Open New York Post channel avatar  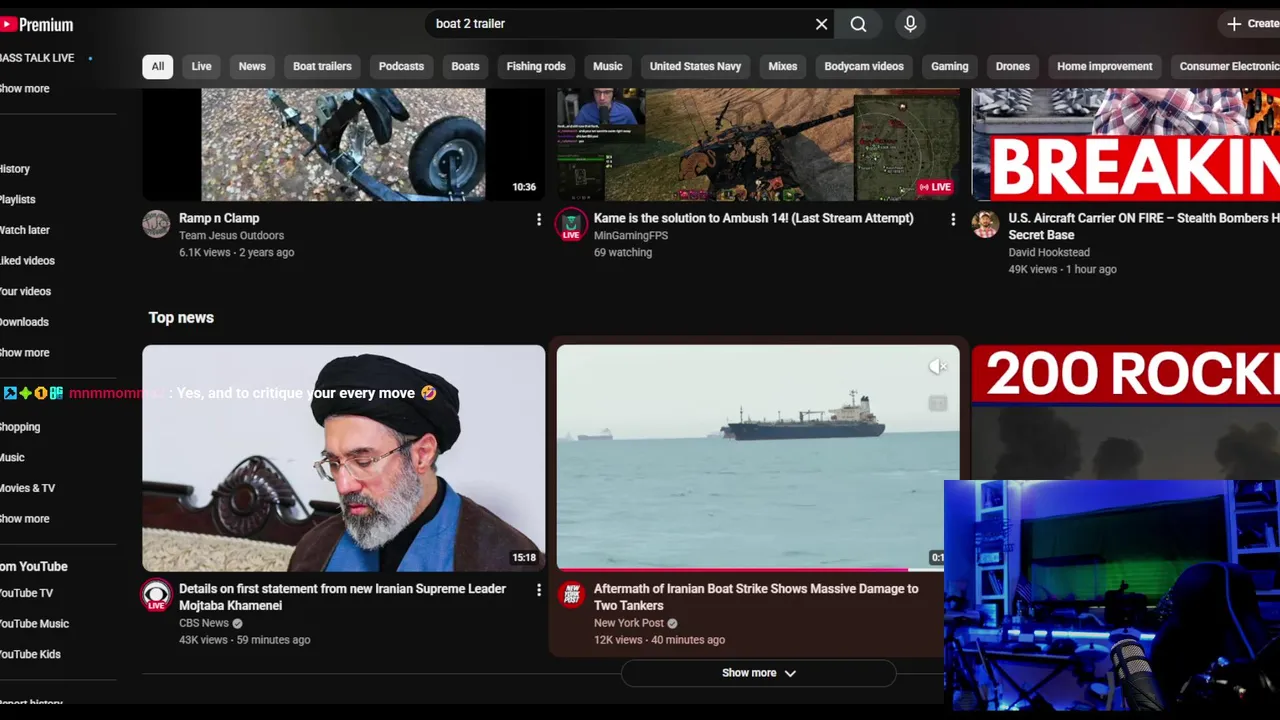point(571,595)
